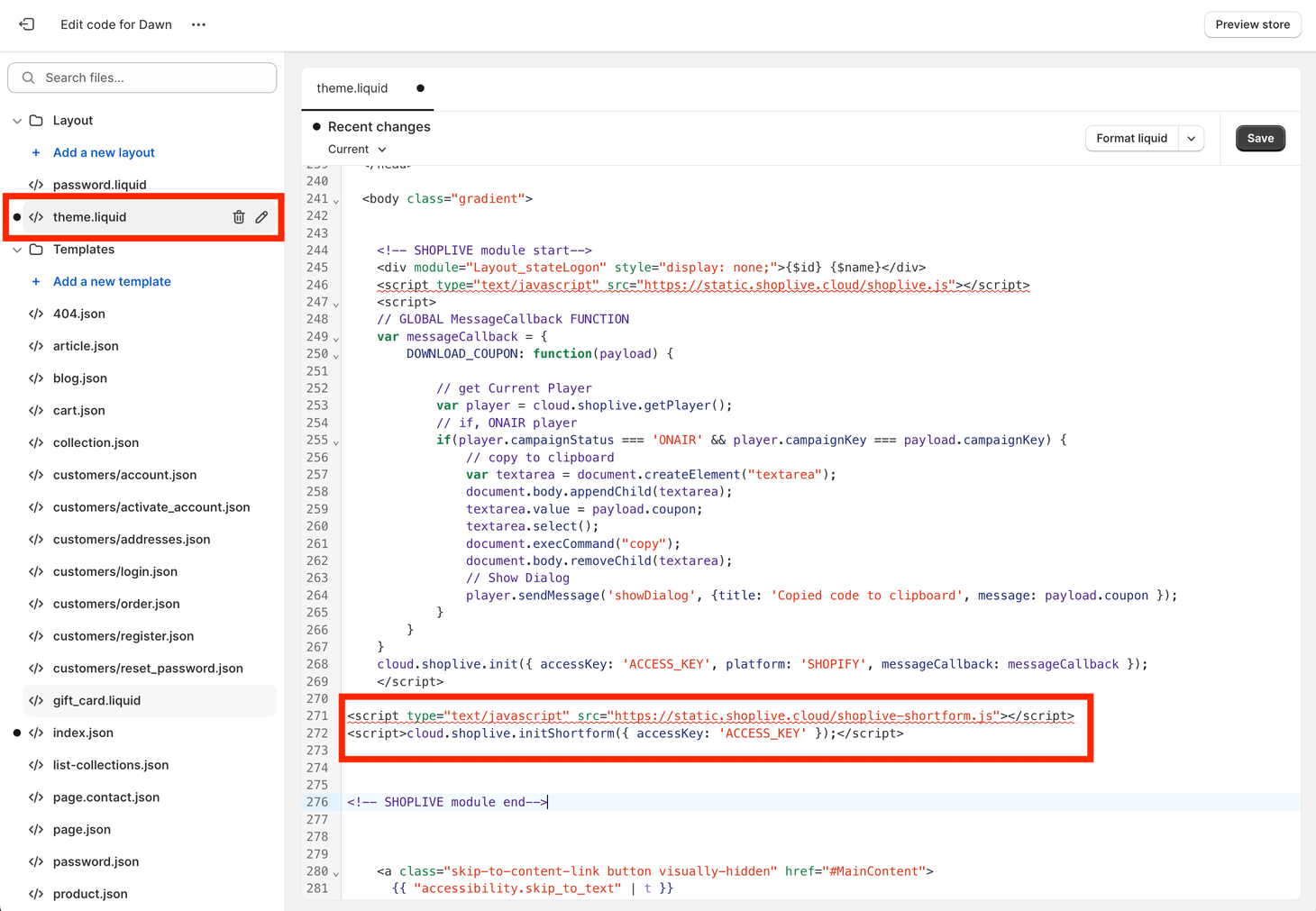Open the collection.json template file
Viewport: 1316px width, 911px height.
pyautogui.click(x=96, y=443)
